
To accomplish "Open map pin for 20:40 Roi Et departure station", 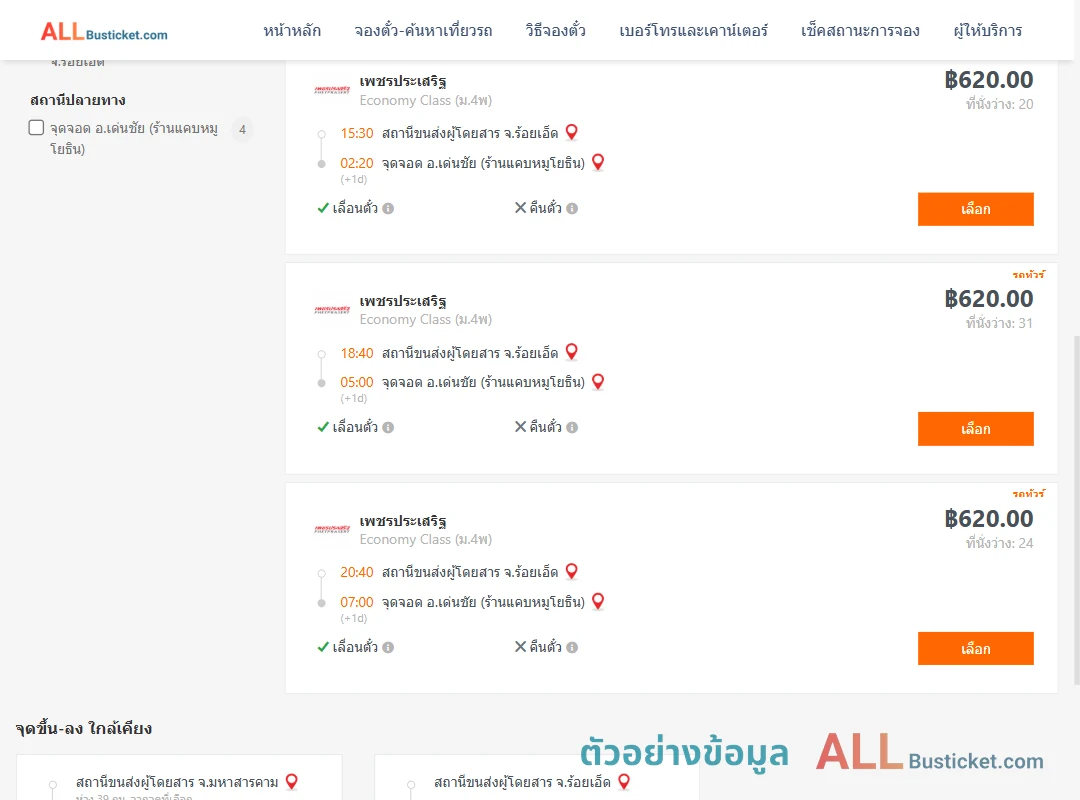I will [x=571, y=572].
